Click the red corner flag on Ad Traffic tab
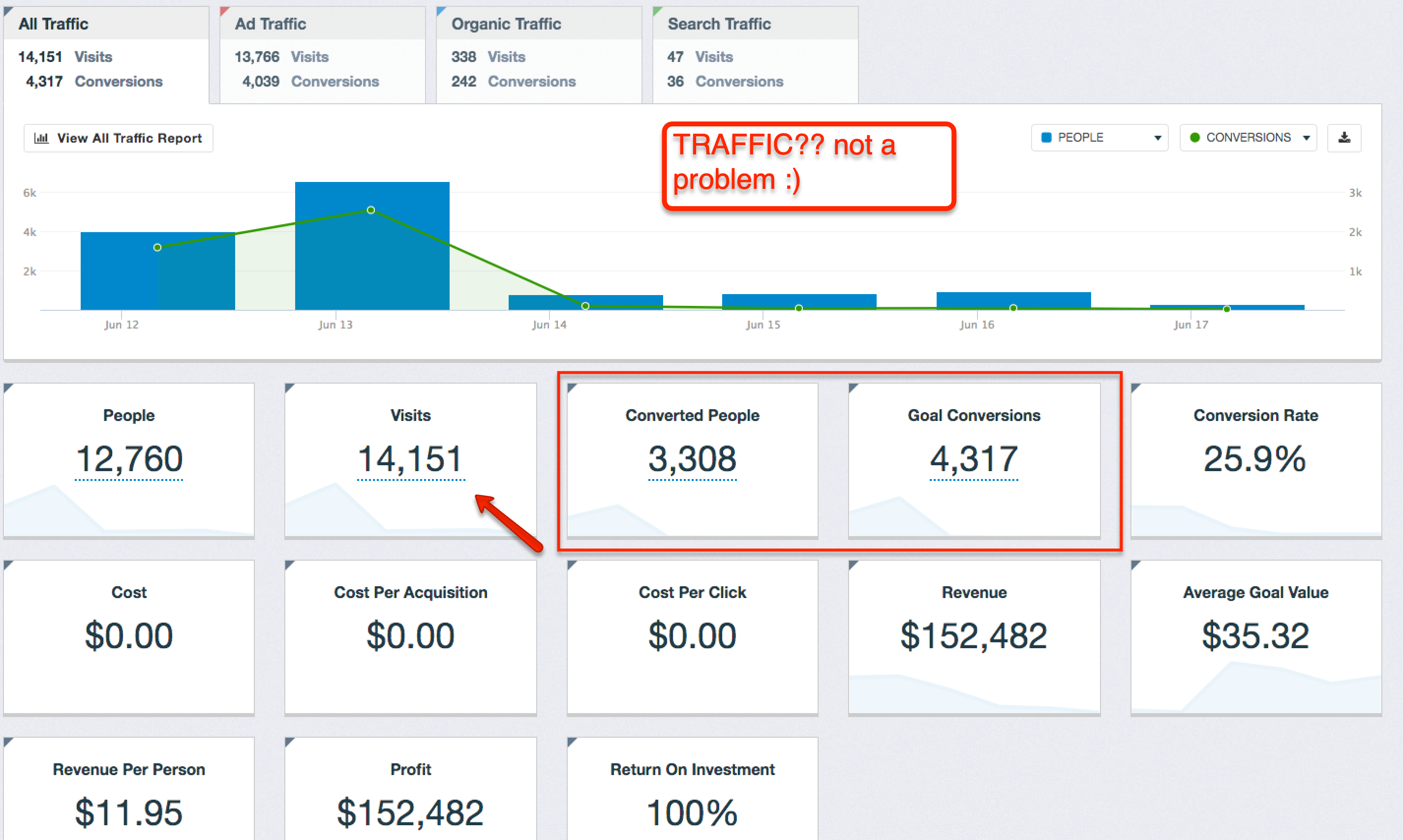Viewport: 1403px width, 840px height. [x=225, y=11]
